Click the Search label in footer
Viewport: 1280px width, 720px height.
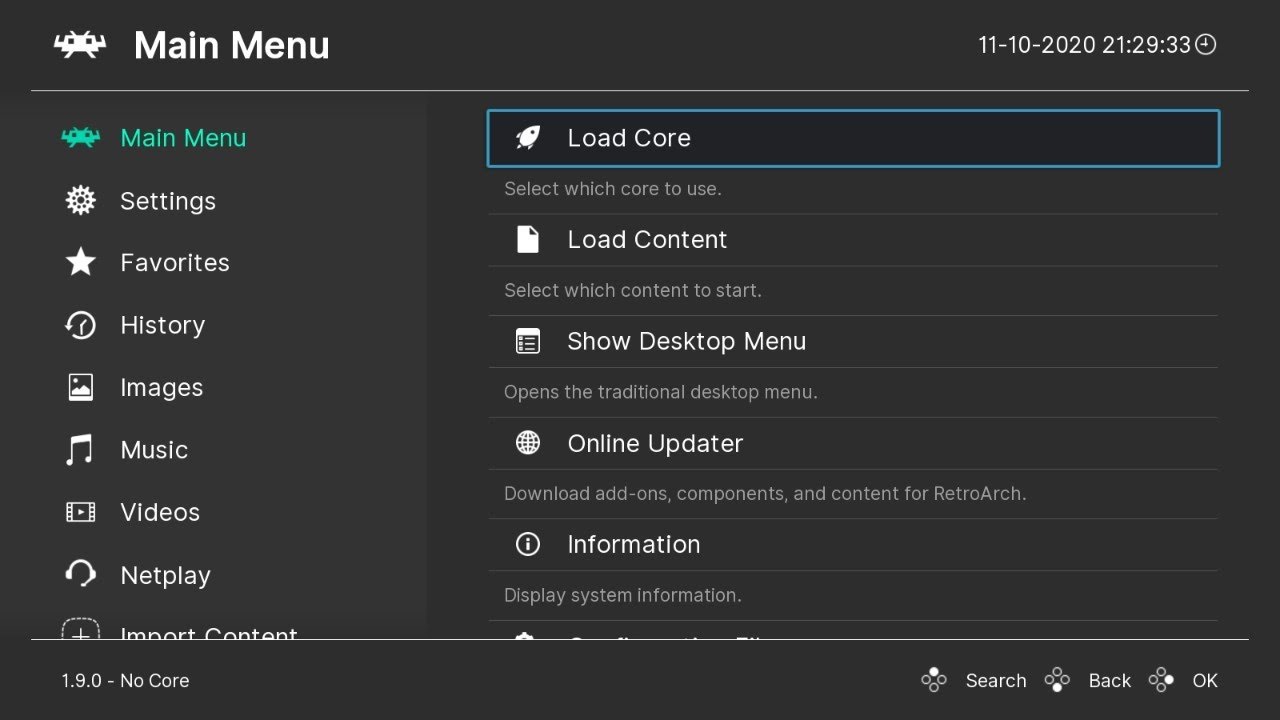996,680
